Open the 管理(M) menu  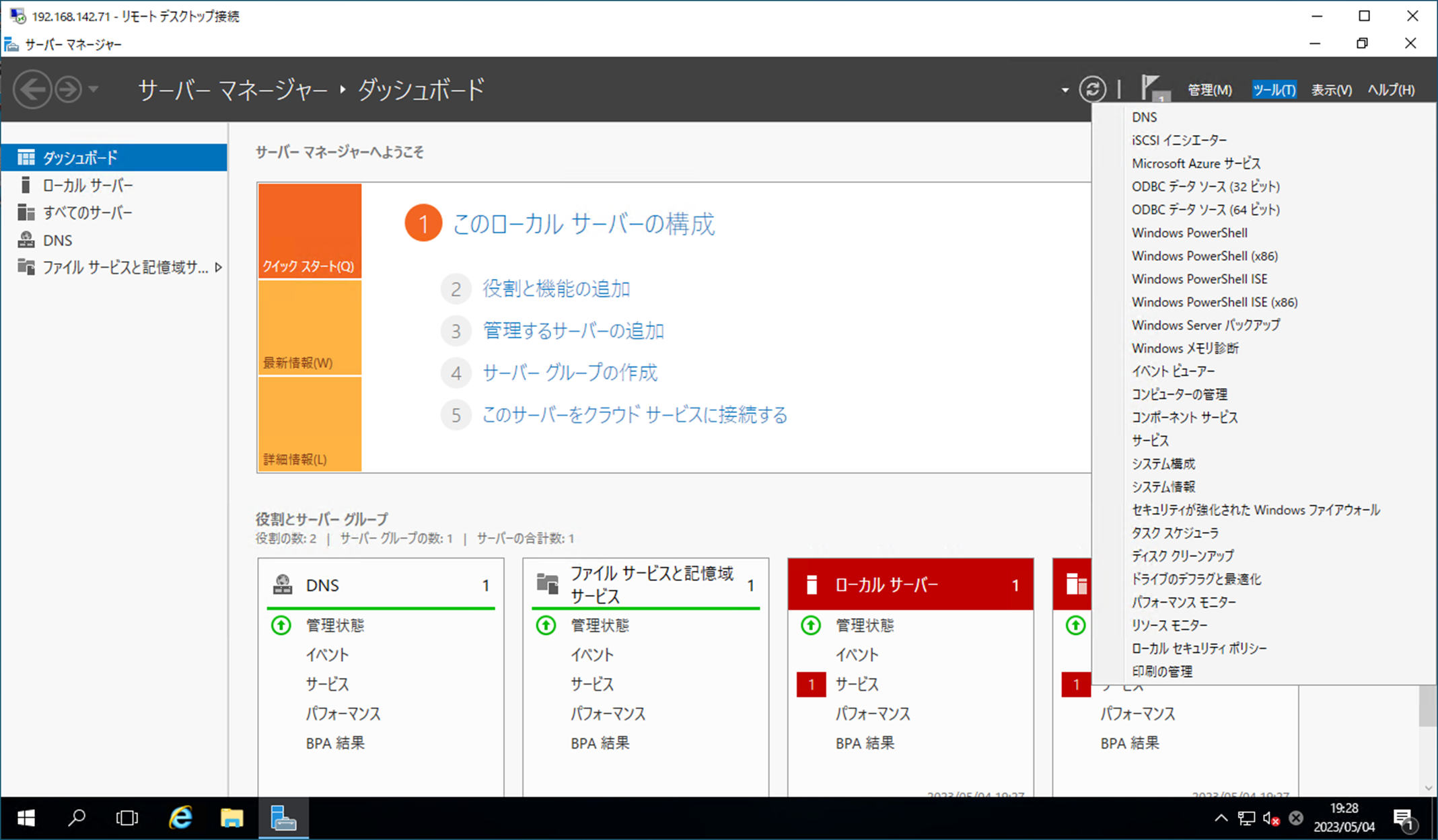1209,90
